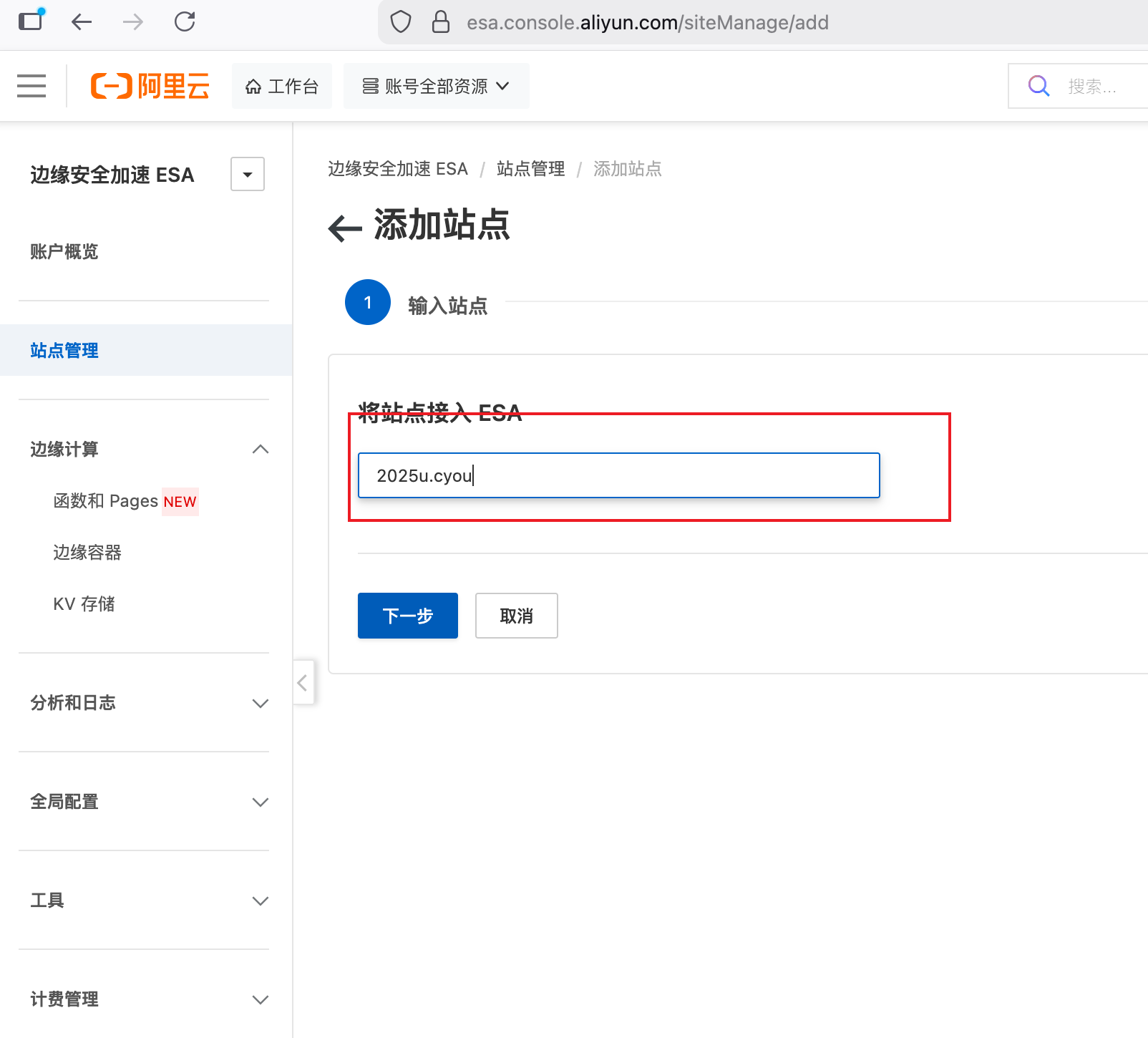Collapse the 边缘计算 section
The width and height of the screenshot is (1148, 1038).
261,450
